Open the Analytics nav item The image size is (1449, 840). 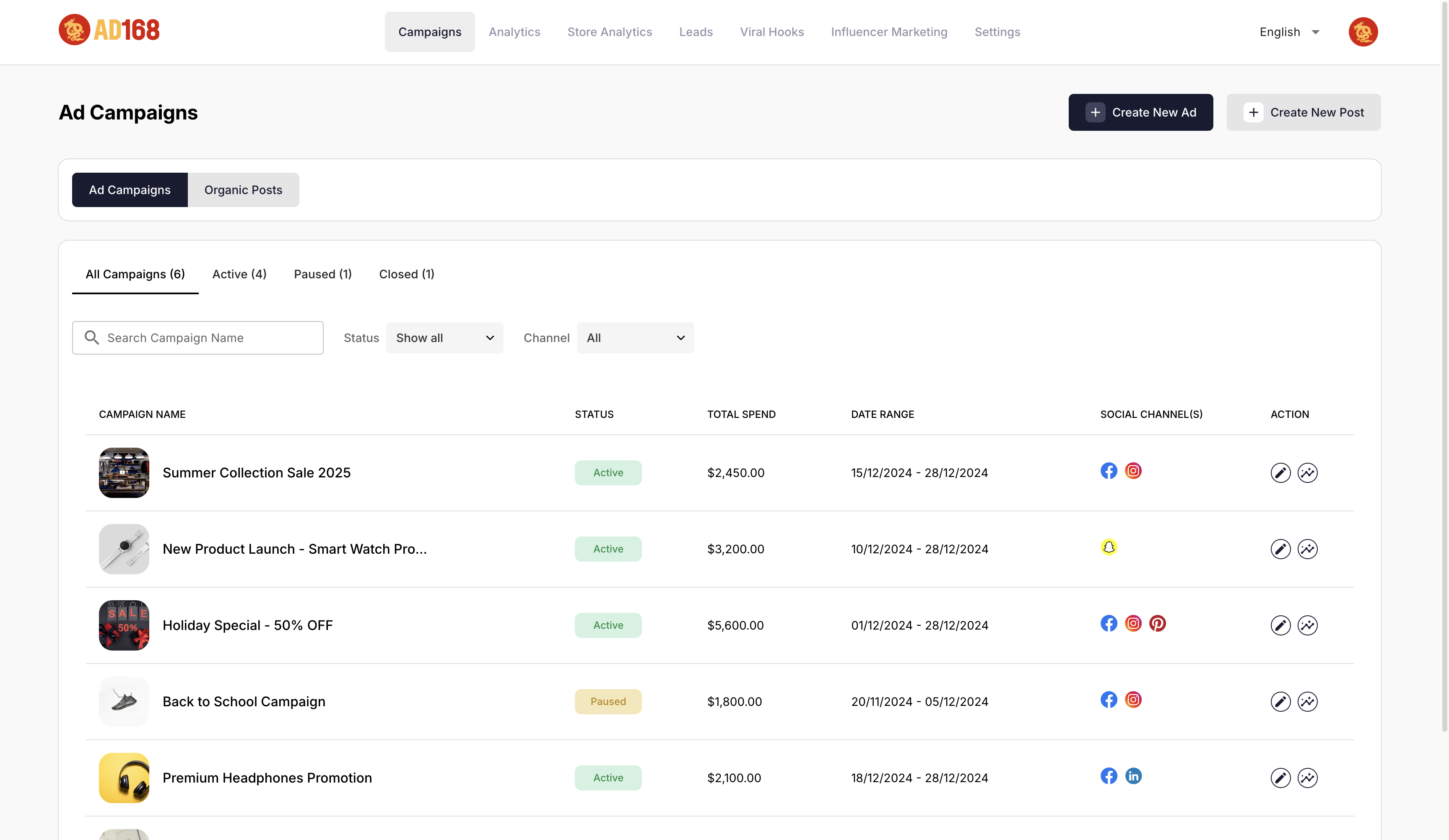coord(514,31)
